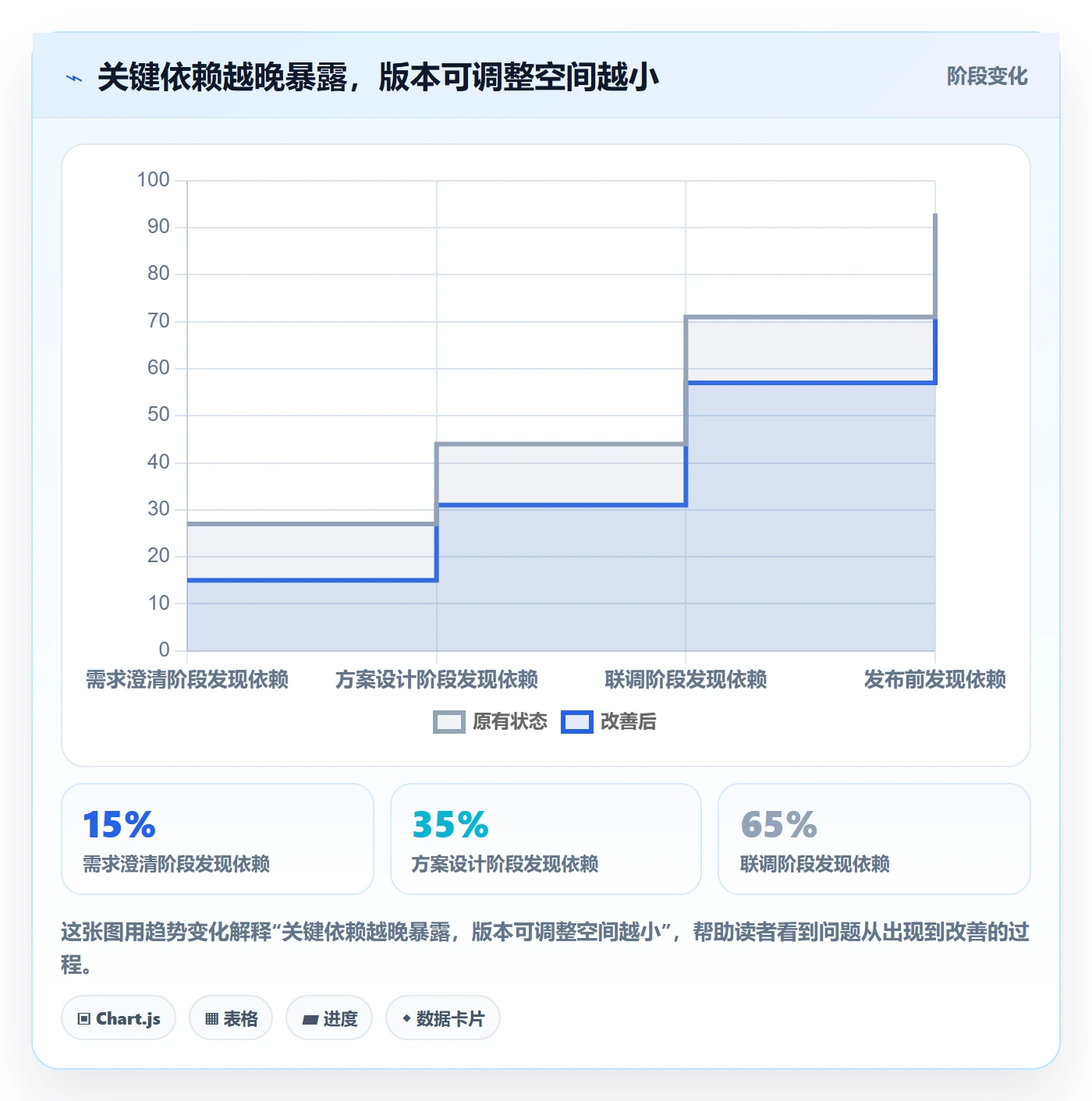This screenshot has height=1101, width=1092.
Task: Click the 发布前发现依赖 axis label
Action: [934, 680]
